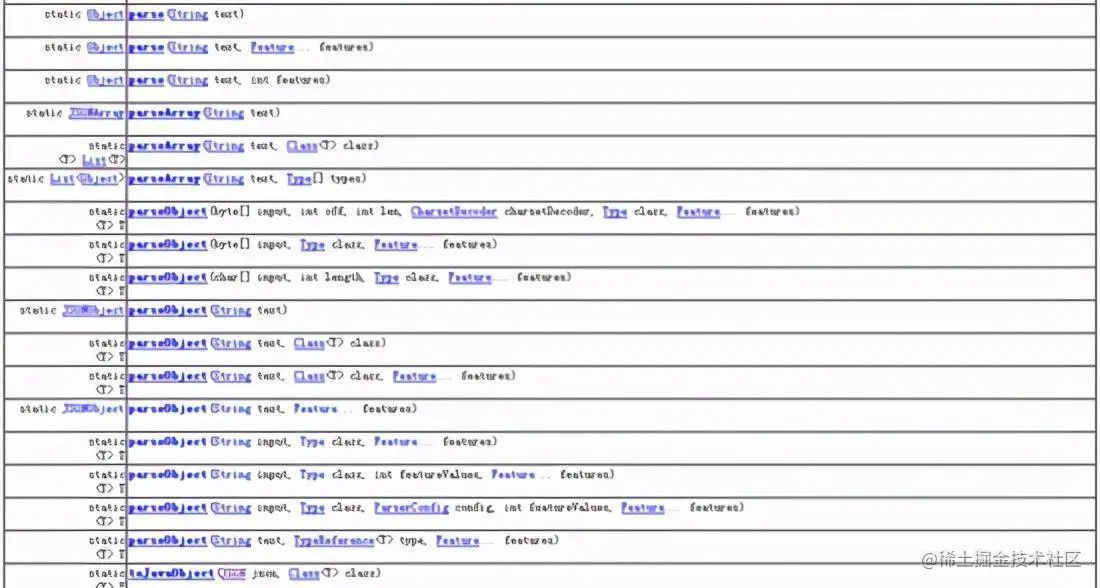
Task: Open the Feature link in the parseObject(char[] input...) row
Action: [x=470, y=278]
